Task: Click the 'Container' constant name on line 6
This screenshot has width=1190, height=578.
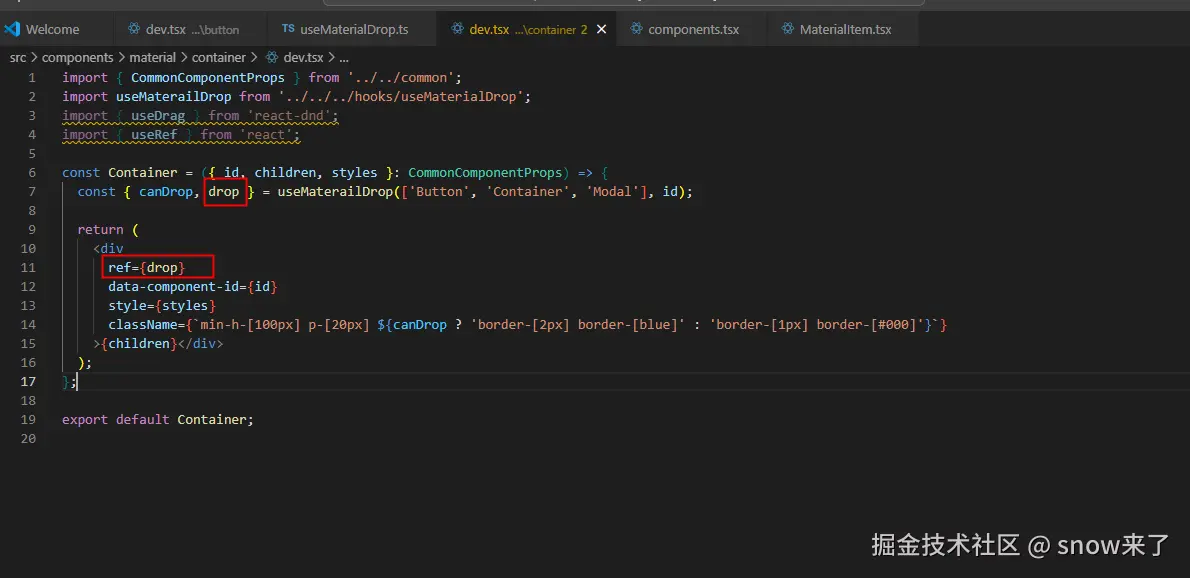Action: point(143,173)
